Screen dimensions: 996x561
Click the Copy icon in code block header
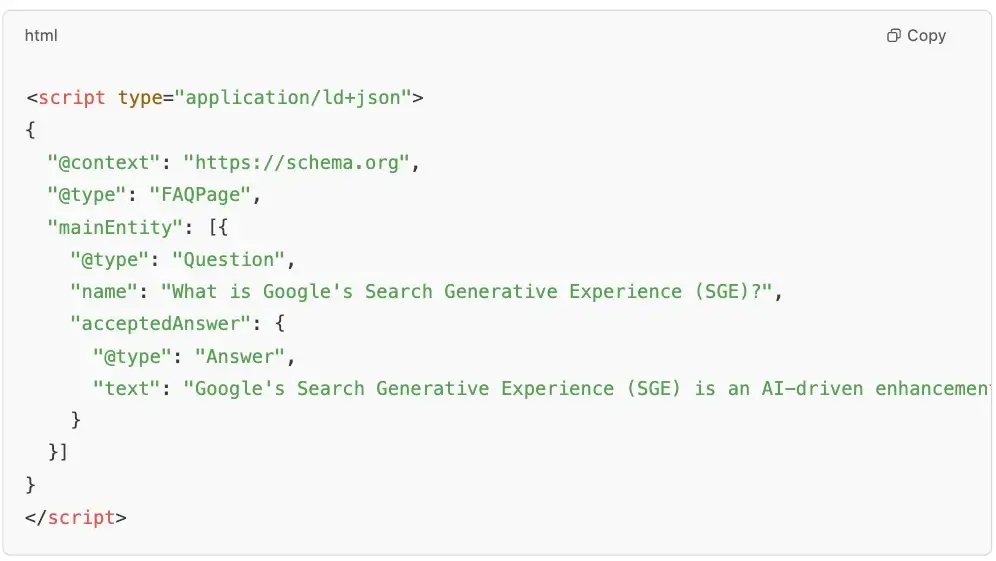893,36
